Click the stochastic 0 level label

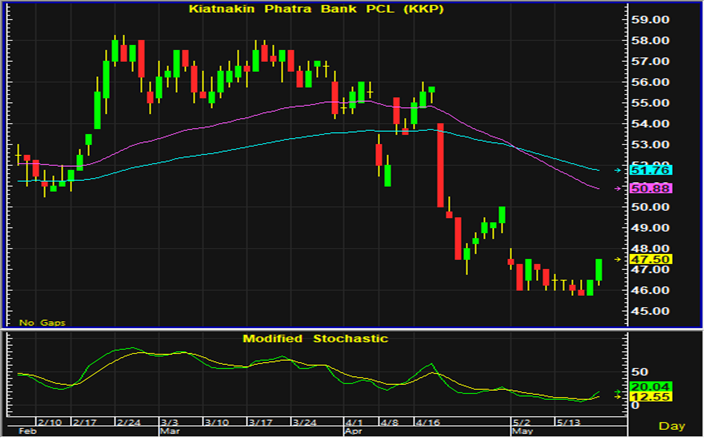pos(635,405)
